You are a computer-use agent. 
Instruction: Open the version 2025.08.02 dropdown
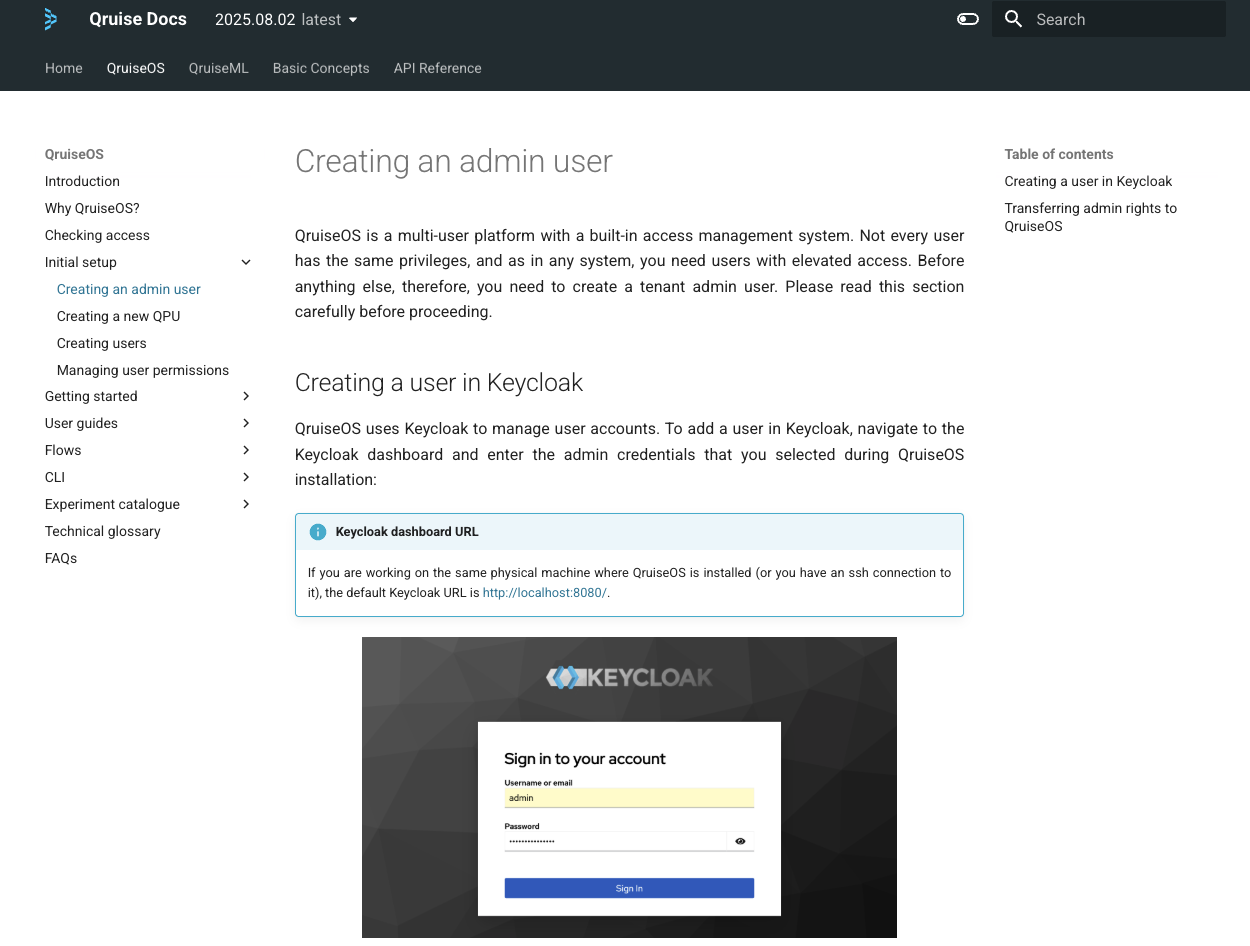pos(286,20)
